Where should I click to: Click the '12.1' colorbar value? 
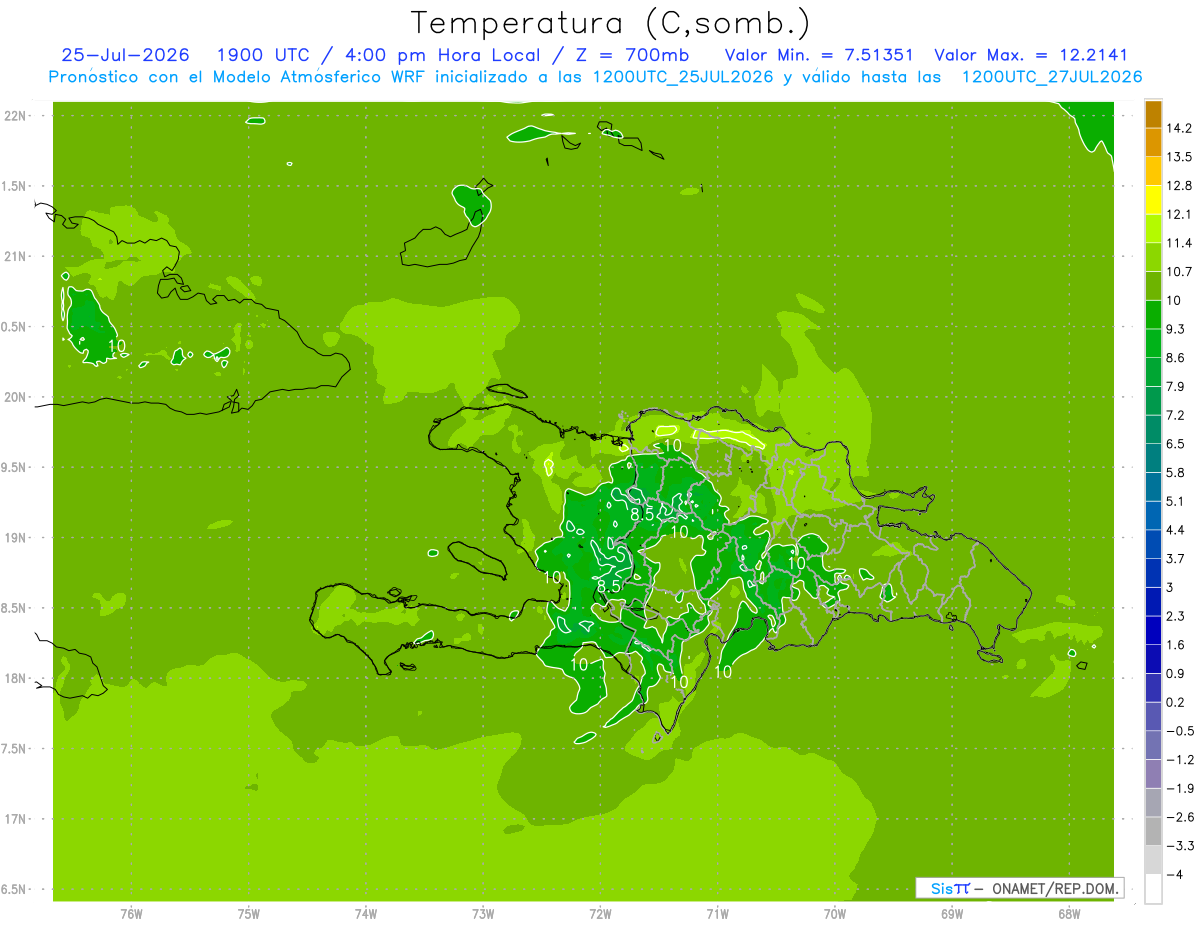click(x=1180, y=215)
